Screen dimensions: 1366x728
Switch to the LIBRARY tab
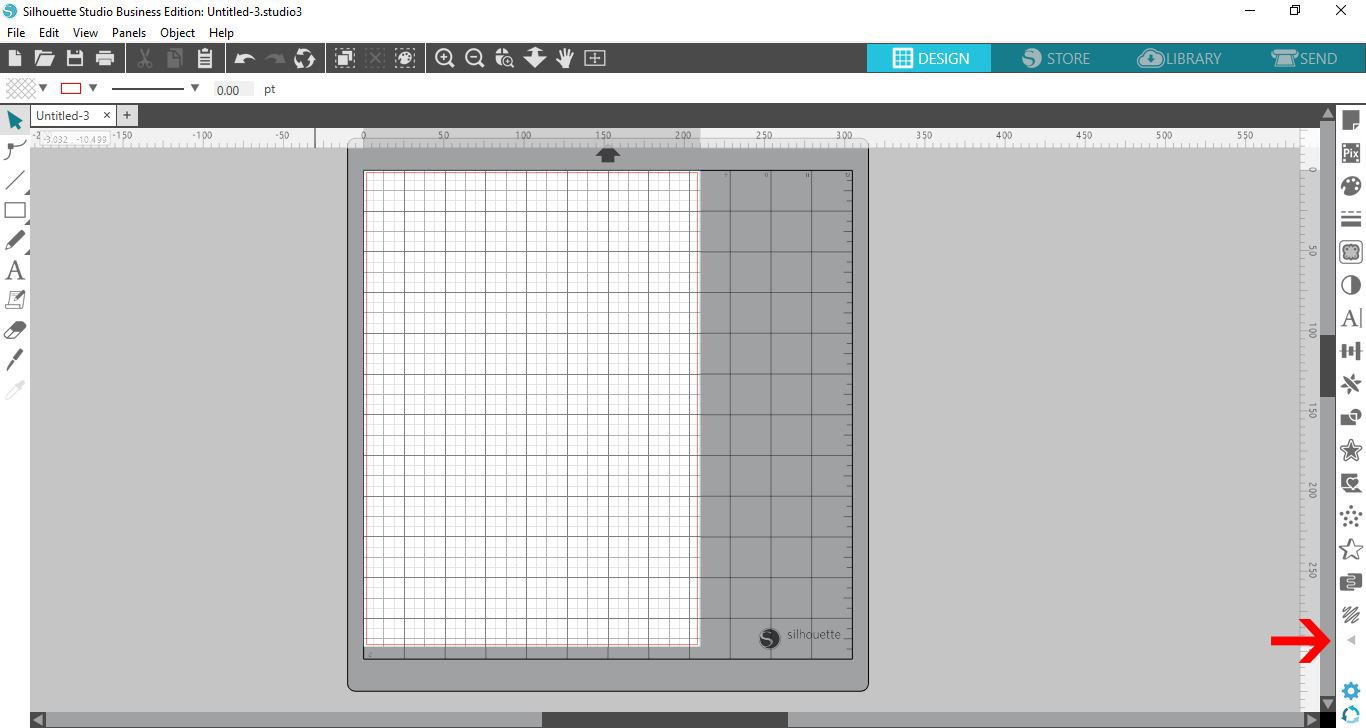1180,58
